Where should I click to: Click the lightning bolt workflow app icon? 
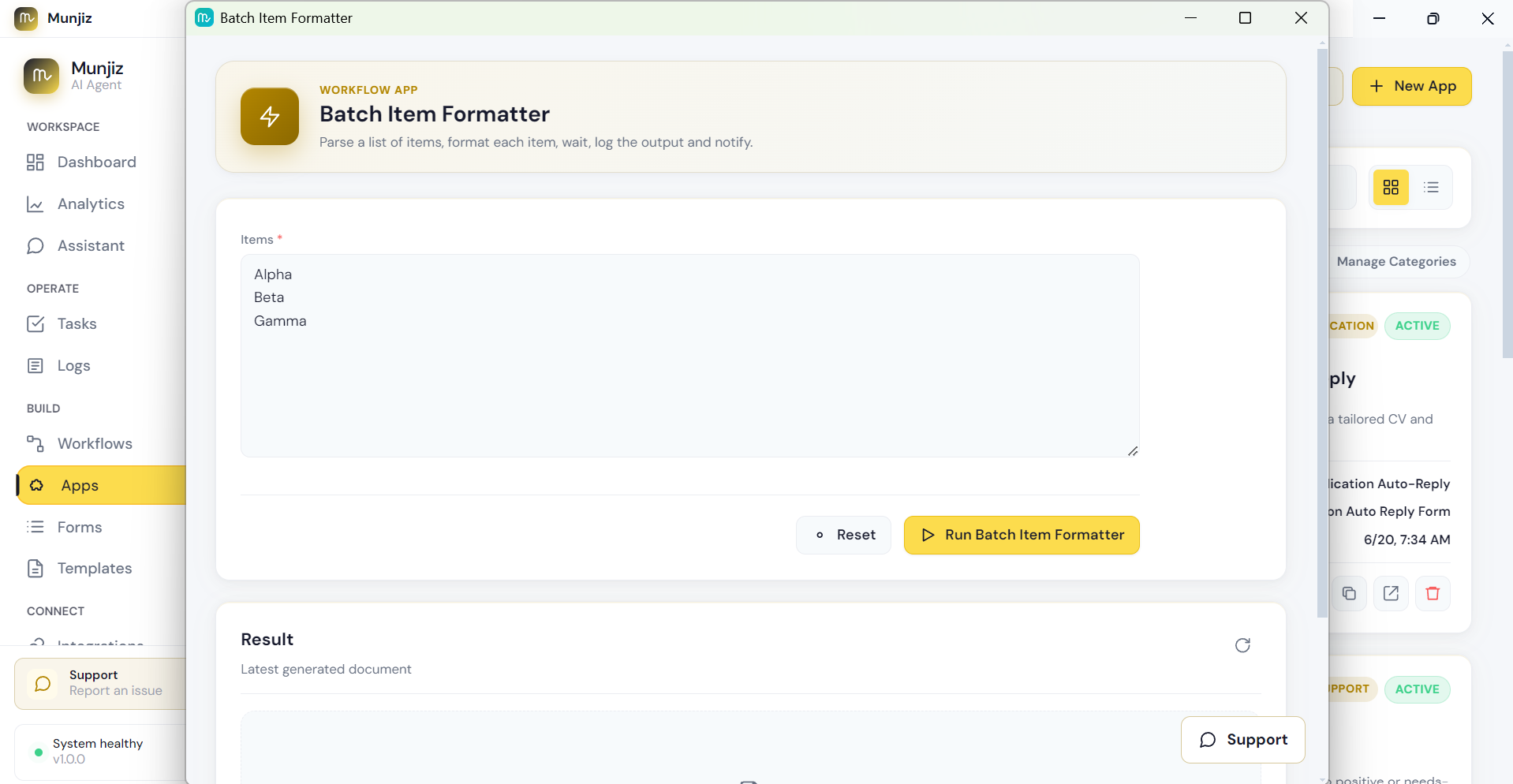tap(270, 117)
